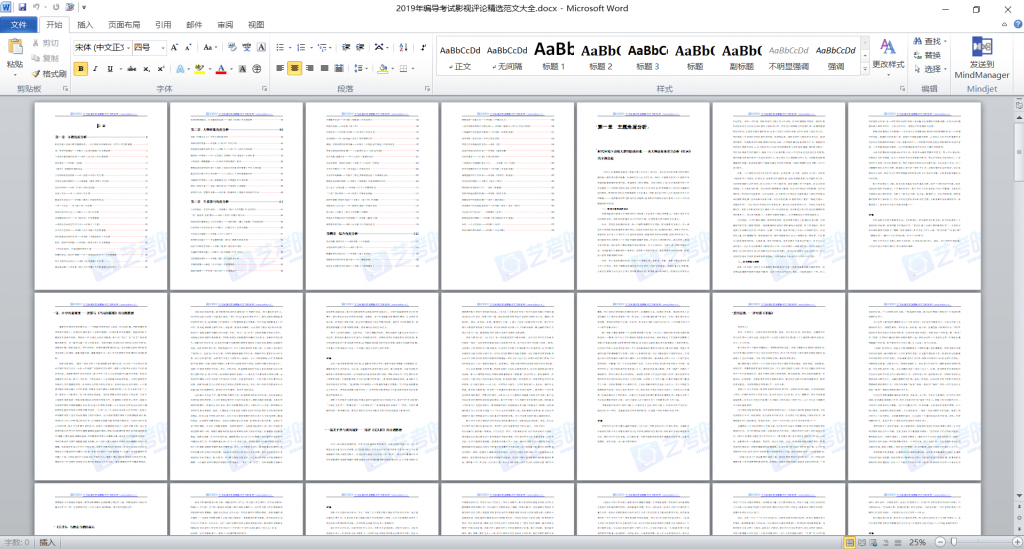The width and height of the screenshot is (1024, 549).
Task: Expand the styles gallery list
Action: coord(865,68)
